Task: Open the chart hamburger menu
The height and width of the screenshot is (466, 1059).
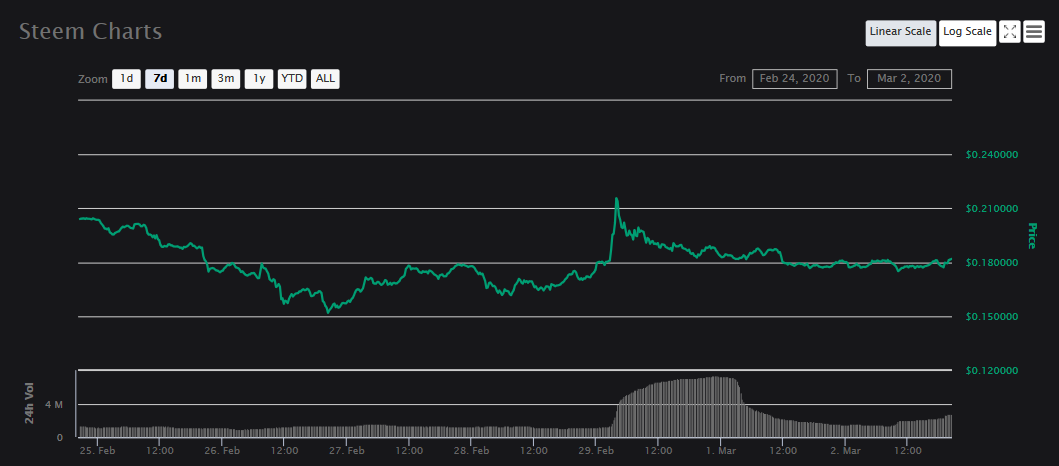Action: 1034,32
